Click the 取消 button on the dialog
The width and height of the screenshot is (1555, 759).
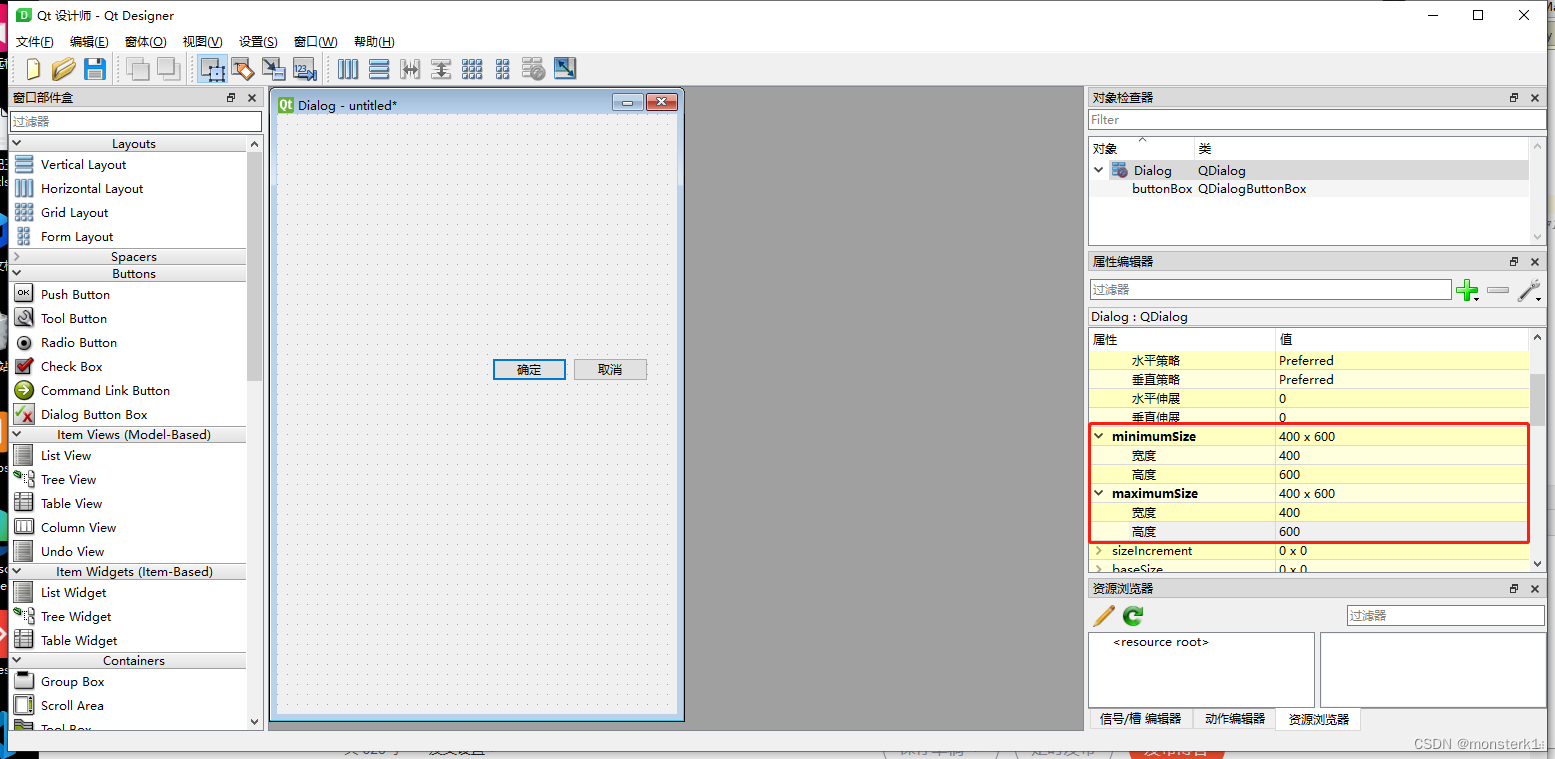tap(610, 369)
